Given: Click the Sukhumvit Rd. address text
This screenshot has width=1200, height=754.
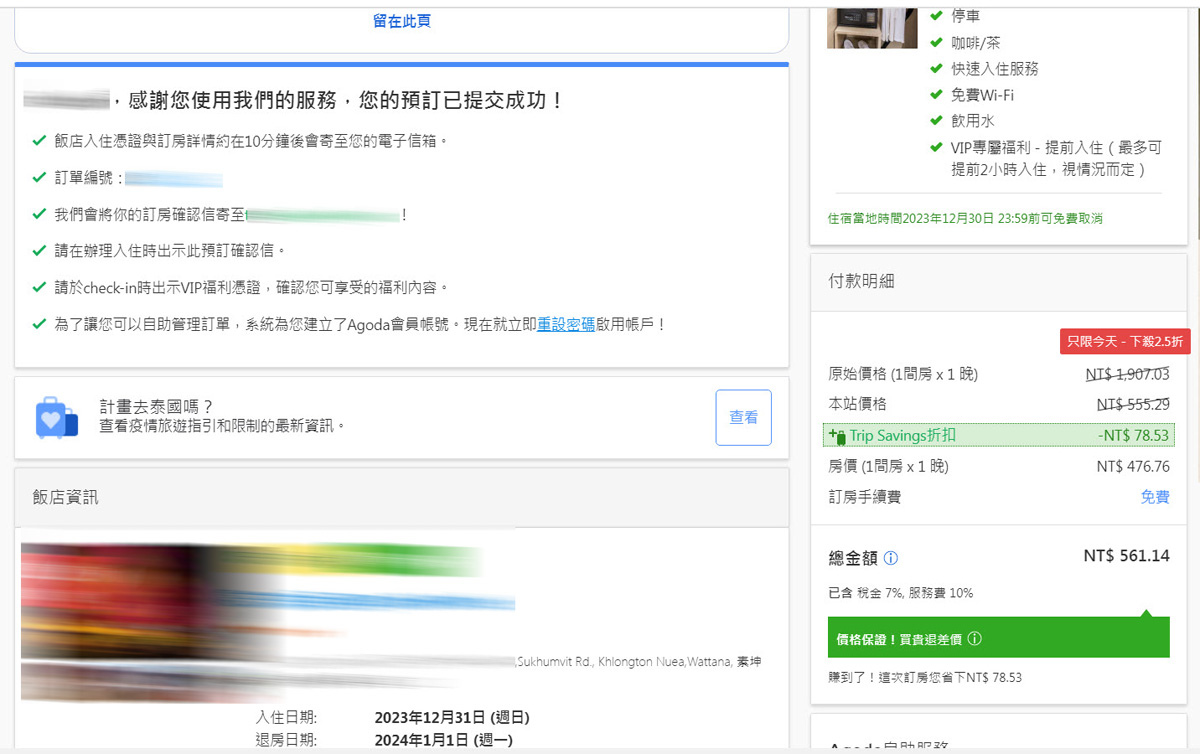Looking at the screenshot, I should (x=639, y=661).
